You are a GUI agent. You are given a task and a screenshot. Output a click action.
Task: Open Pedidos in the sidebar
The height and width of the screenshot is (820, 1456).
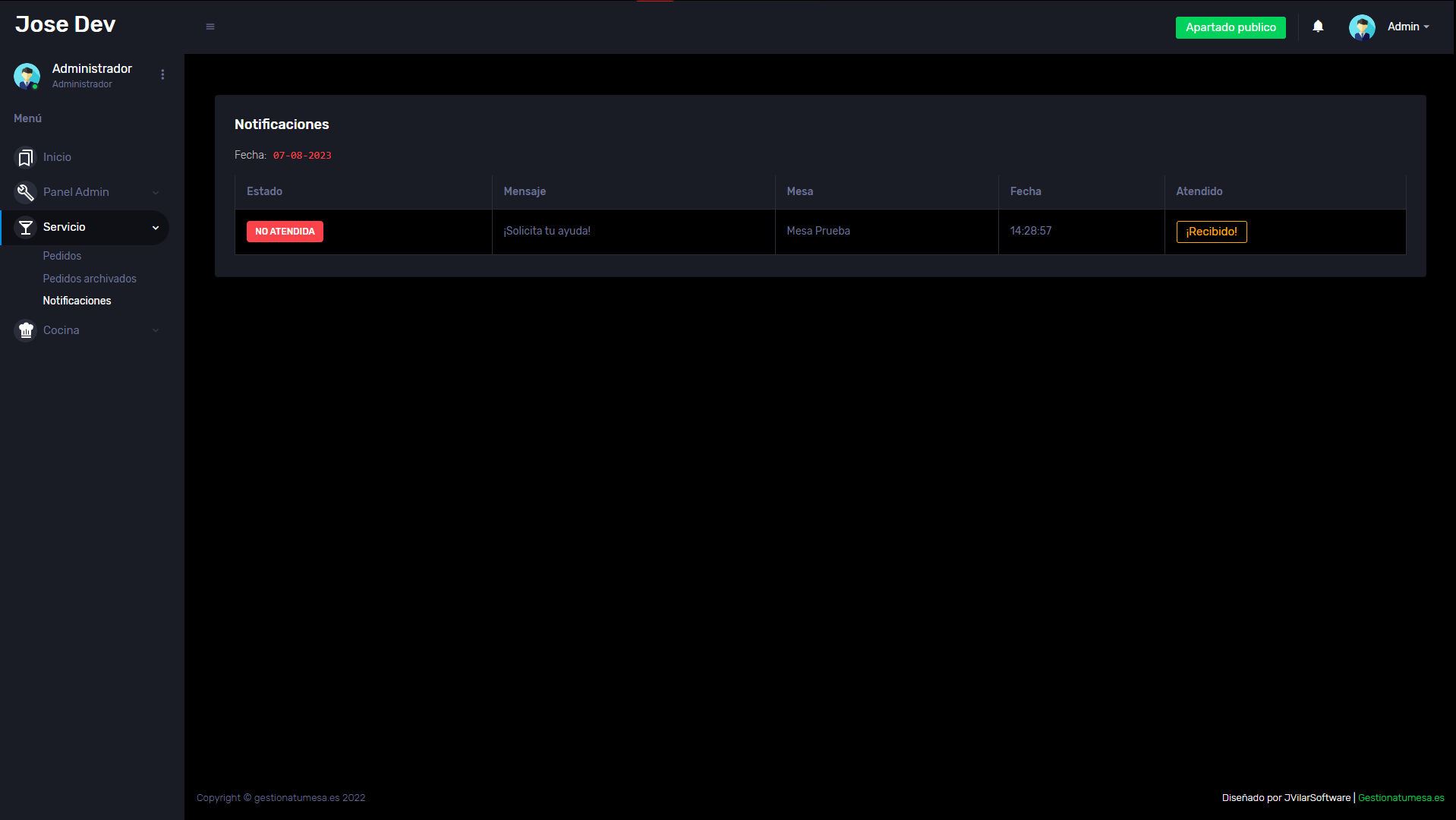click(x=62, y=256)
